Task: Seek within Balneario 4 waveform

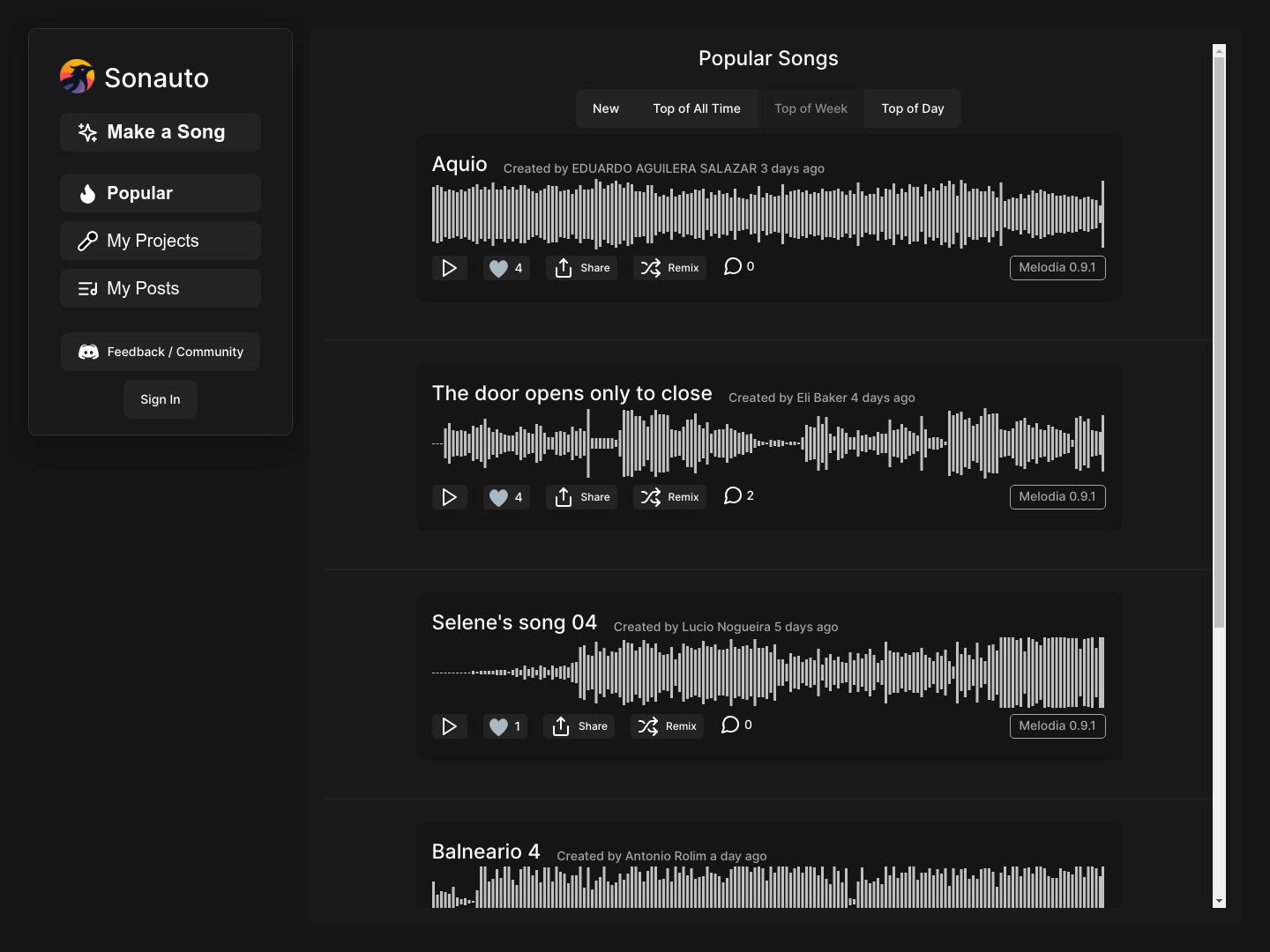Action: [x=768, y=887]
